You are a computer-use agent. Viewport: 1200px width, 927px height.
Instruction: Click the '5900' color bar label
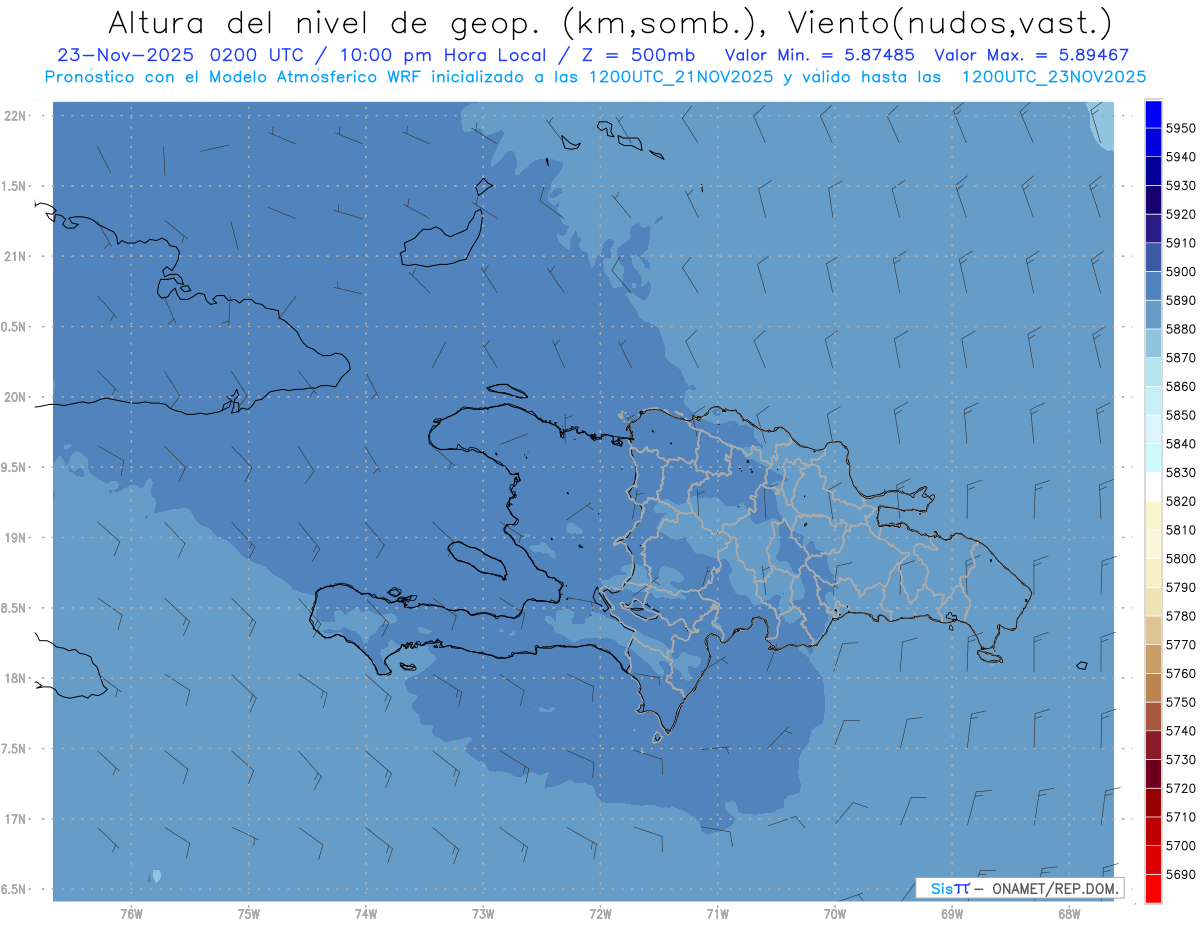(1180, 272)
